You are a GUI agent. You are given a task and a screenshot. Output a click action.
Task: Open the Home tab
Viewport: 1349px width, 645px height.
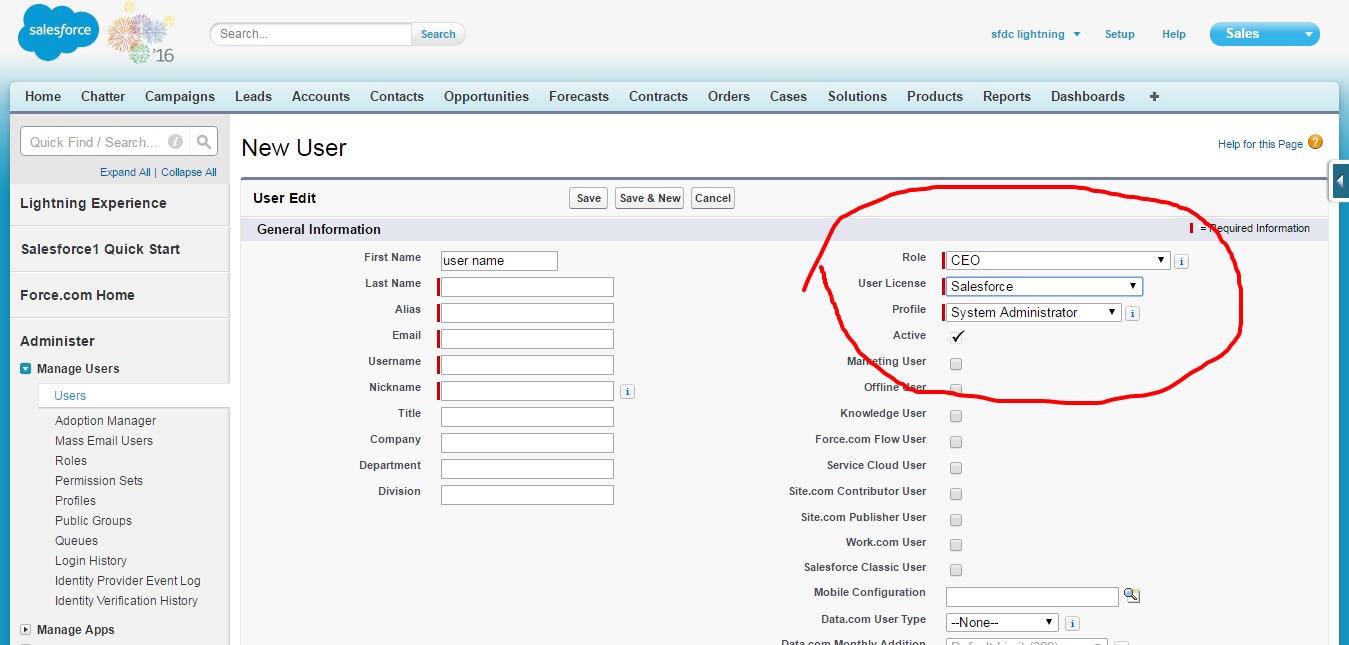point(43,97)
